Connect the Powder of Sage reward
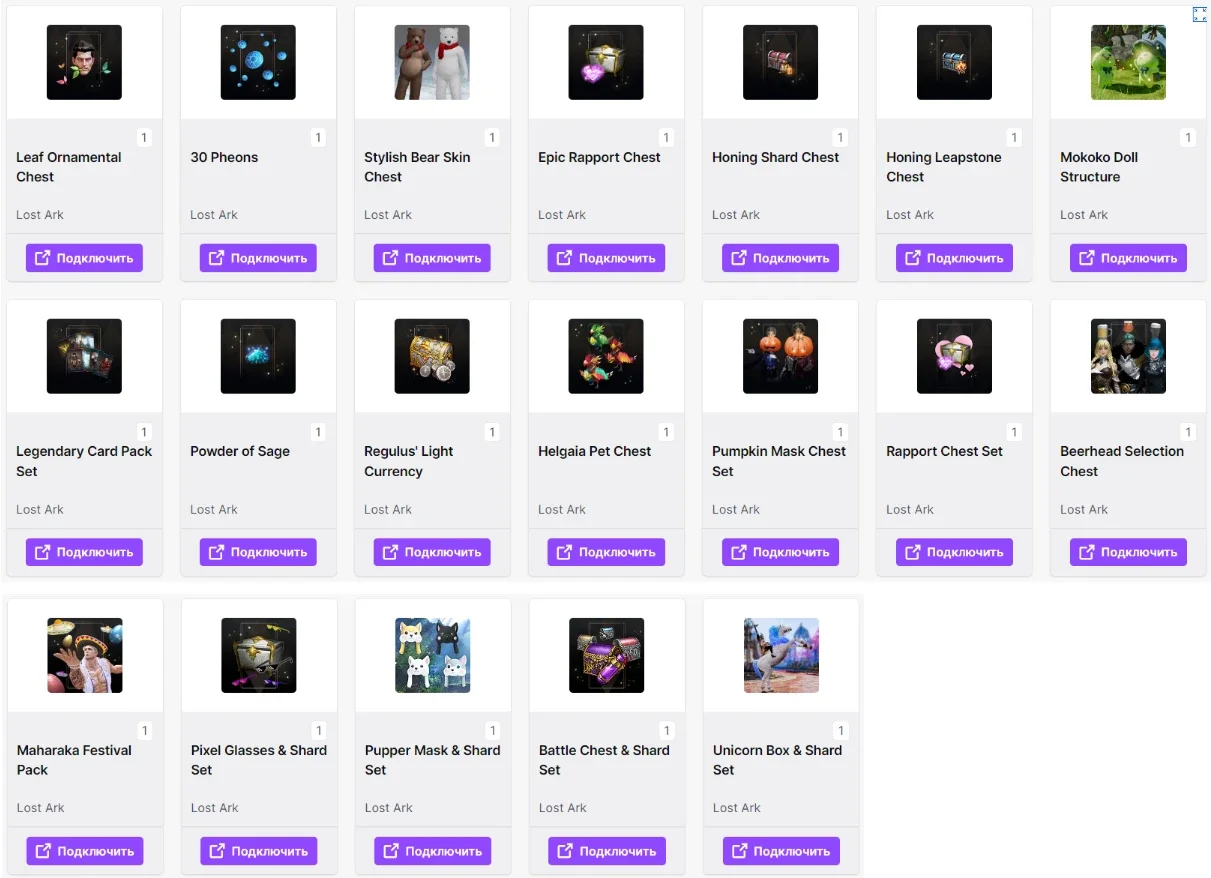1211x878 pixels. pyautogui.click(x=258, y=552)
